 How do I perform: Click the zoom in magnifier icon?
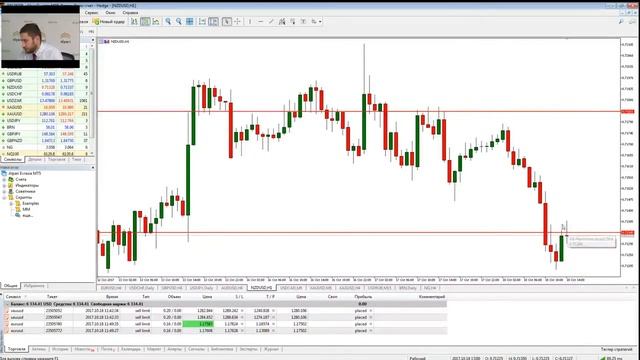[x=168, y=21]
